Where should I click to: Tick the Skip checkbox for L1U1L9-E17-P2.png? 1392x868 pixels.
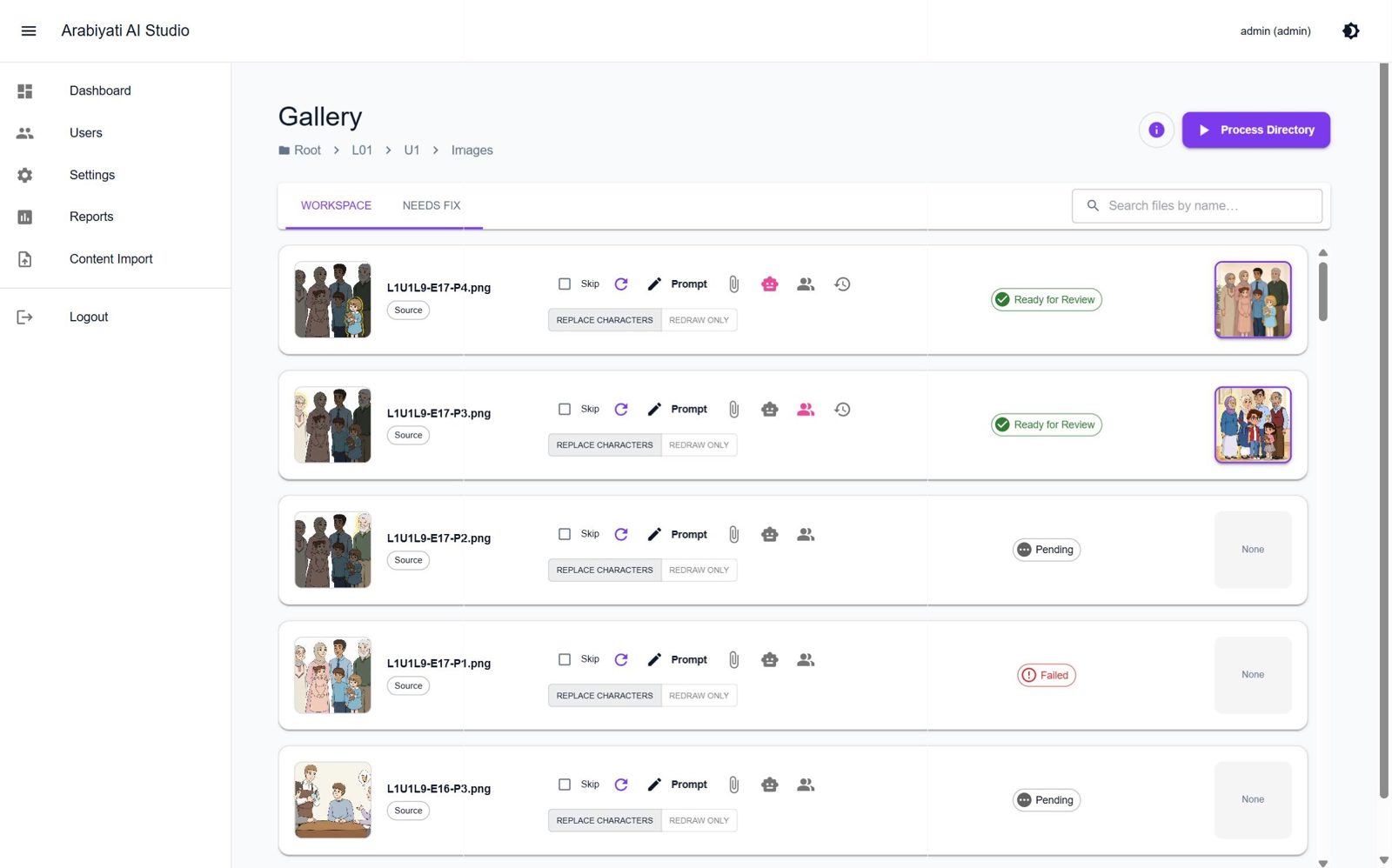pos(565,535)
